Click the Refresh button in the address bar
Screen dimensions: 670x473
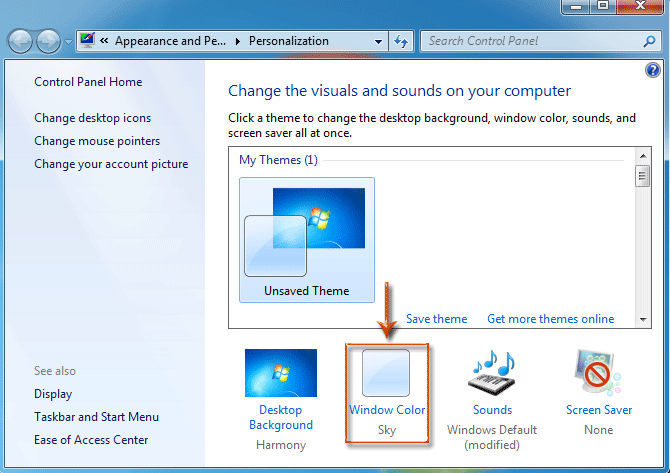coord(401,41)
